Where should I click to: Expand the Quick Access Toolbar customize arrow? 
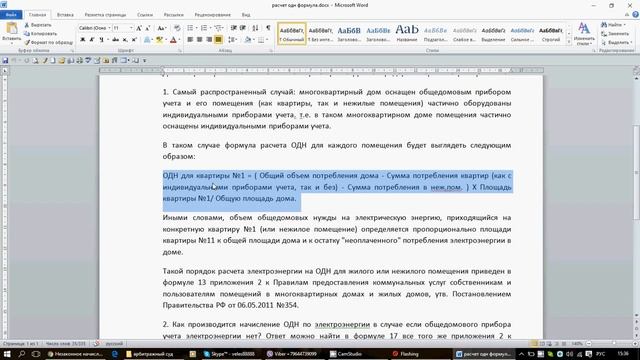[x=144, y=60]
